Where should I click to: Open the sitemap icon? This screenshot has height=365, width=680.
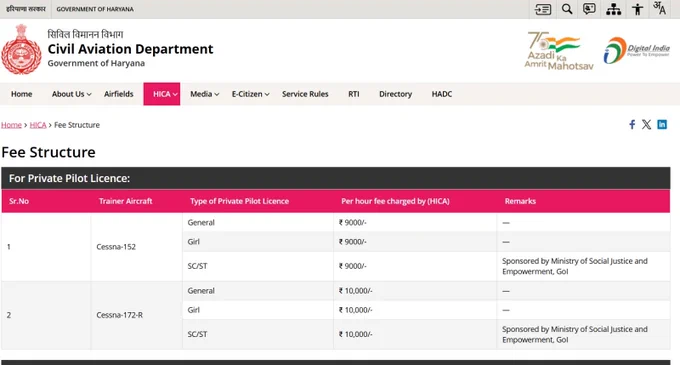[614, 9]
